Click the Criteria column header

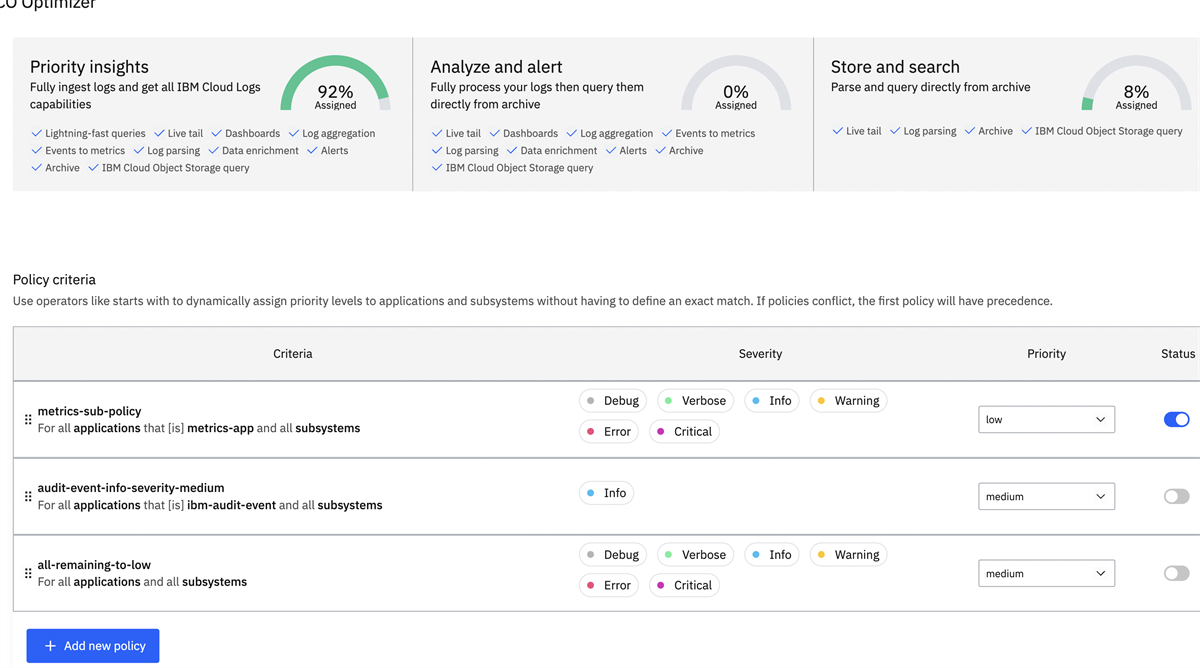(x=293, y=354)
